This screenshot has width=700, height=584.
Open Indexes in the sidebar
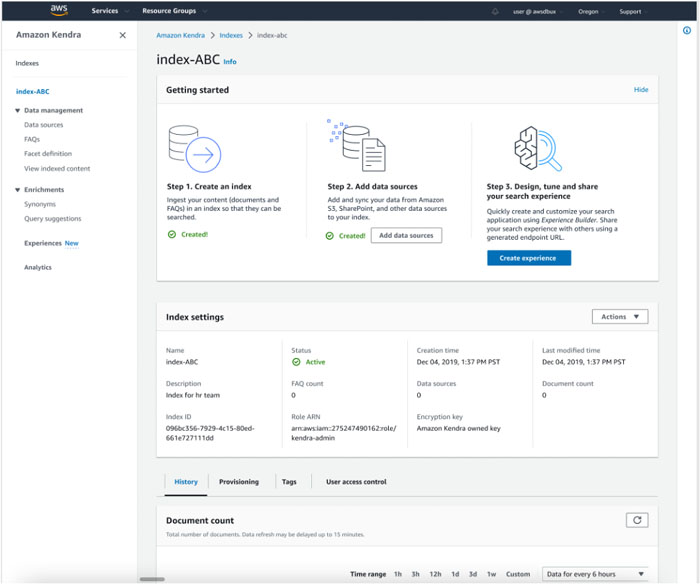point(27,63)
